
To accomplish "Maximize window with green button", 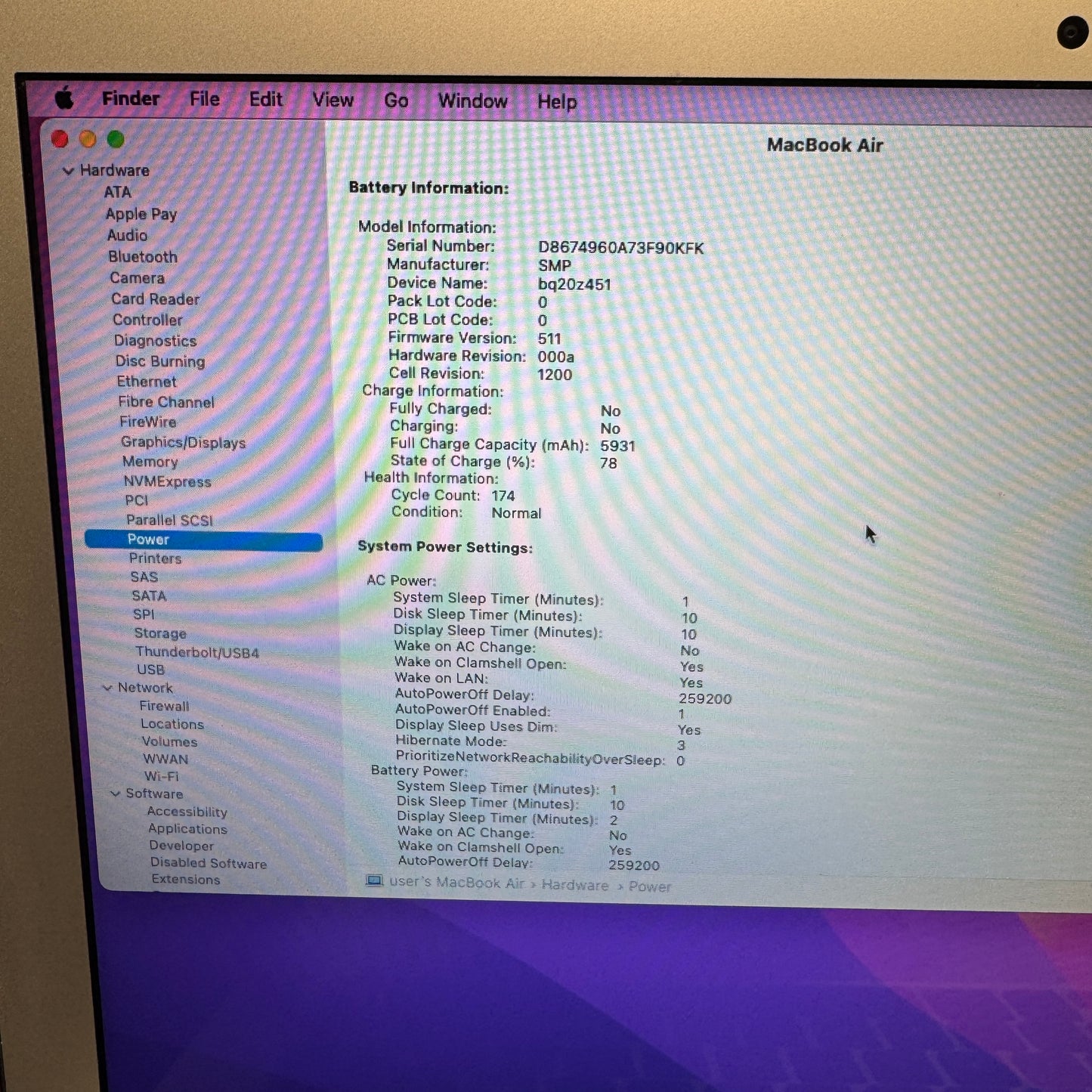I will click(116, 139).
